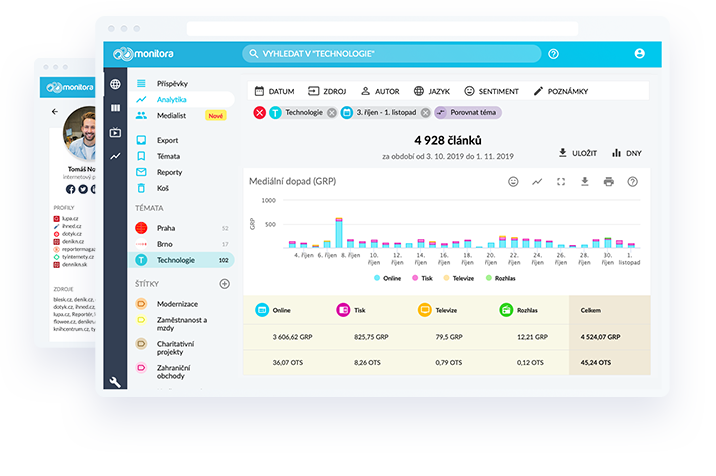
Task: Expand the DNY granularity selector
Action: tap(626, 153)
